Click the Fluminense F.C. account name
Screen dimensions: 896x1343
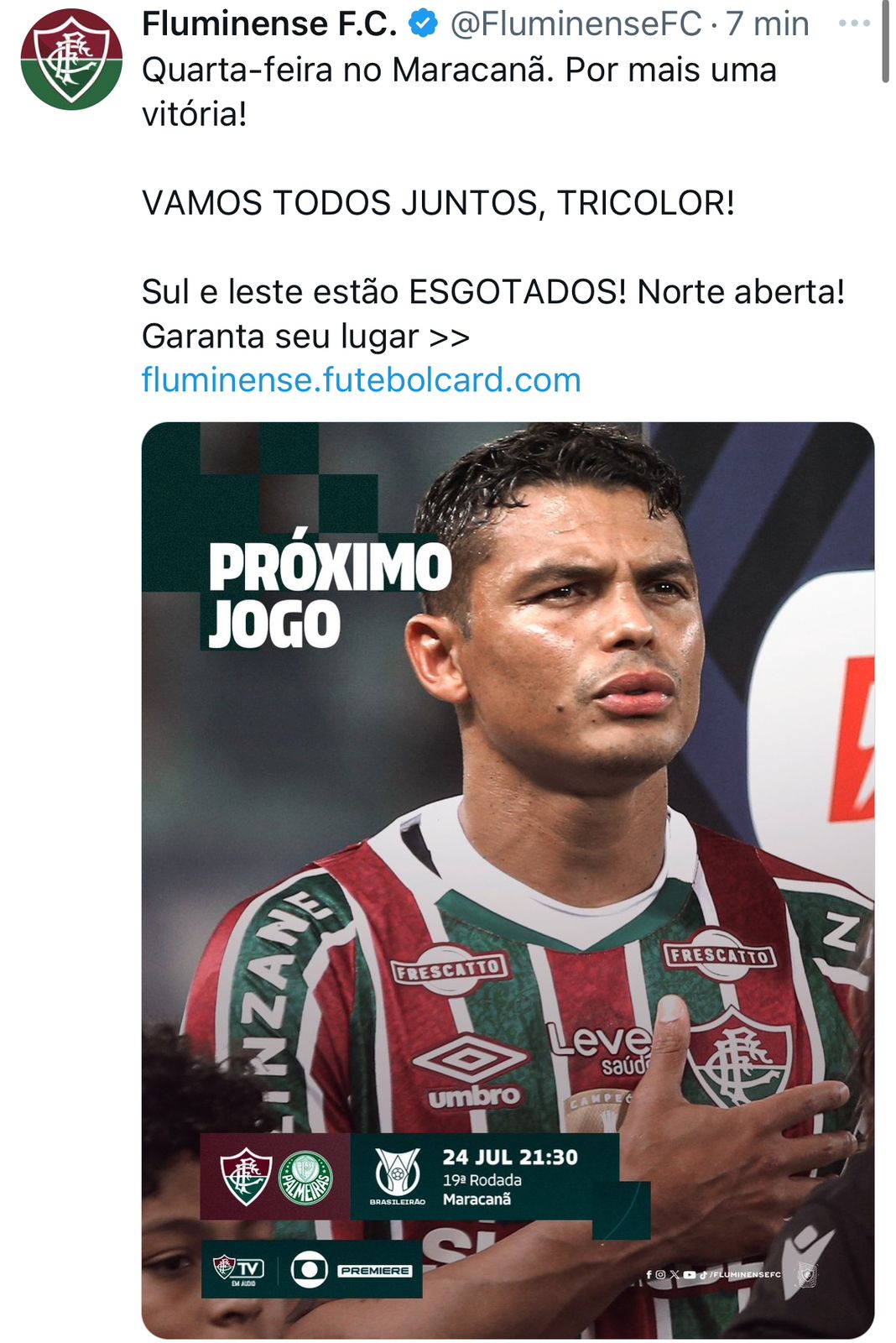[269, 24]
